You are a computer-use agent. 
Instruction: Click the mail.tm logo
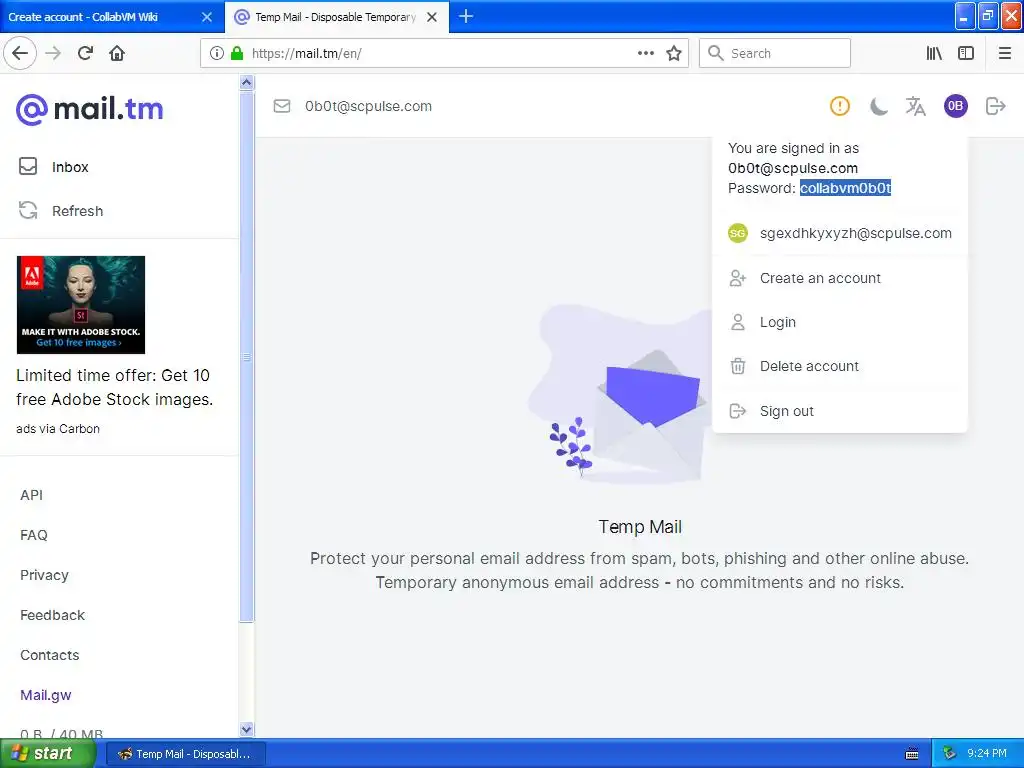click(x=89, y=109)
